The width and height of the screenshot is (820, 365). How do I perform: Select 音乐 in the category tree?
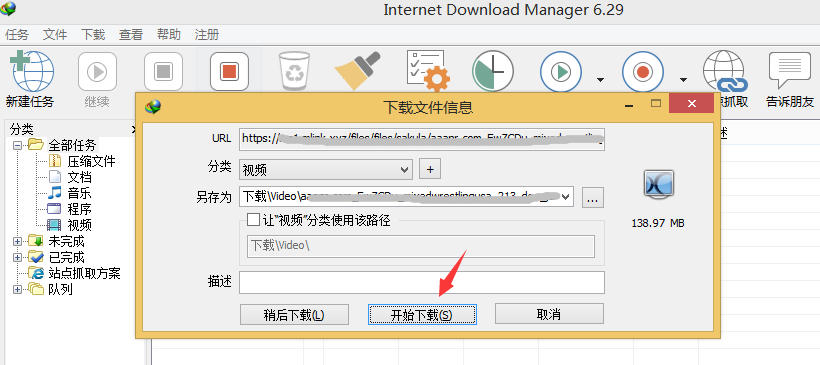79,193
